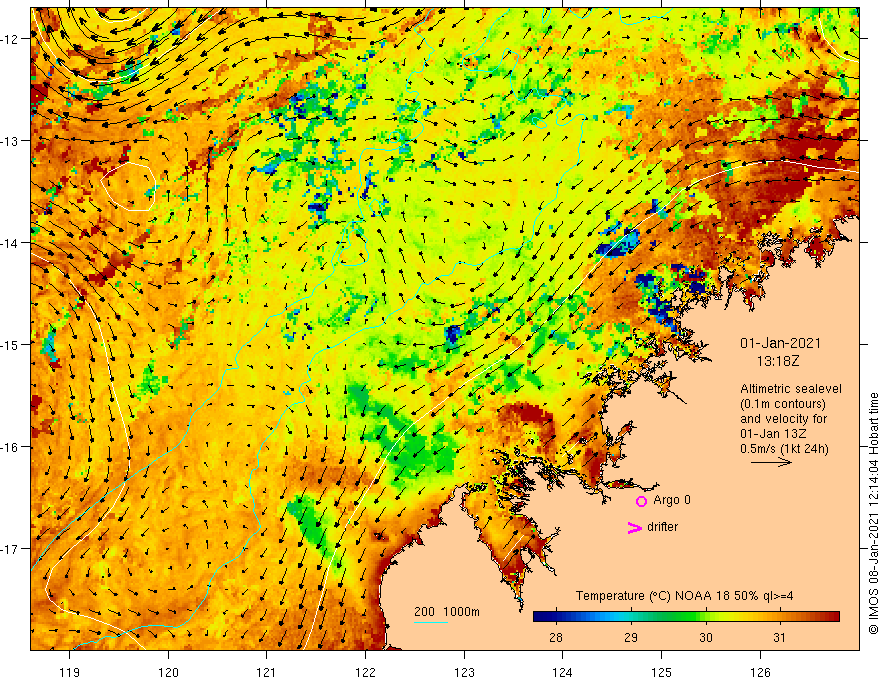880x680 pixels.
Task: Click the 0.5m/s velocity scale arrow
Action: (x=771, y=462)
